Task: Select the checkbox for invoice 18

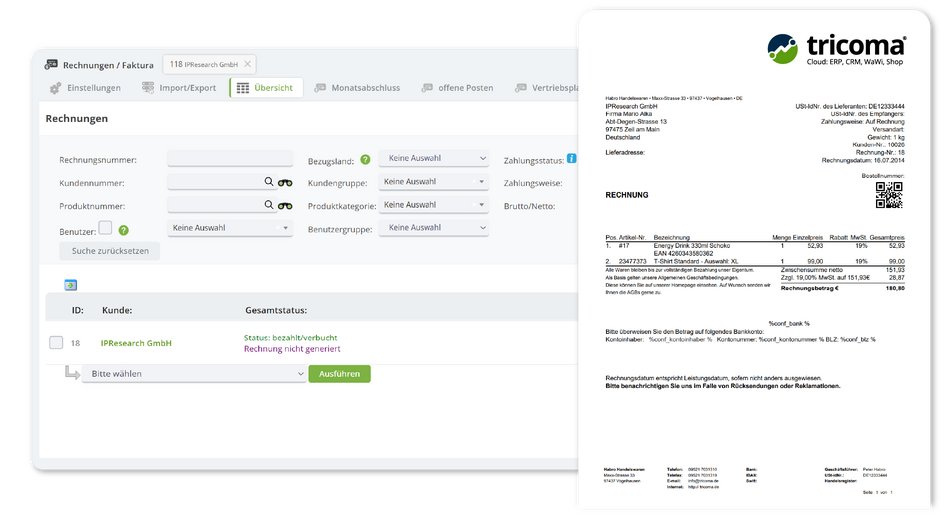Action: pyautogui.click(x=56, y=343)
